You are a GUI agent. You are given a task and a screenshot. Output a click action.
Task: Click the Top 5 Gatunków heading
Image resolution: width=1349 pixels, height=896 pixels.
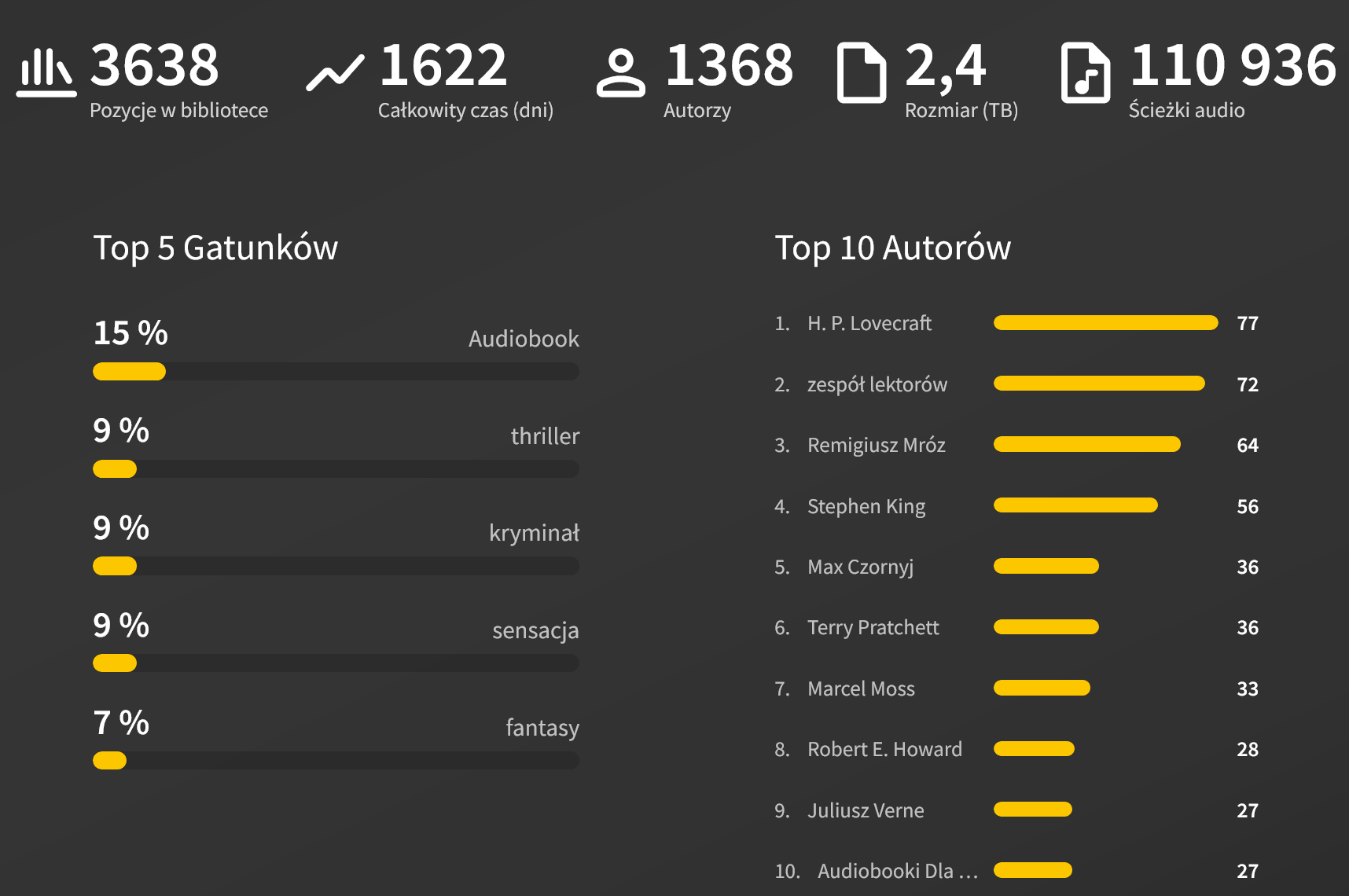(215, 248)
